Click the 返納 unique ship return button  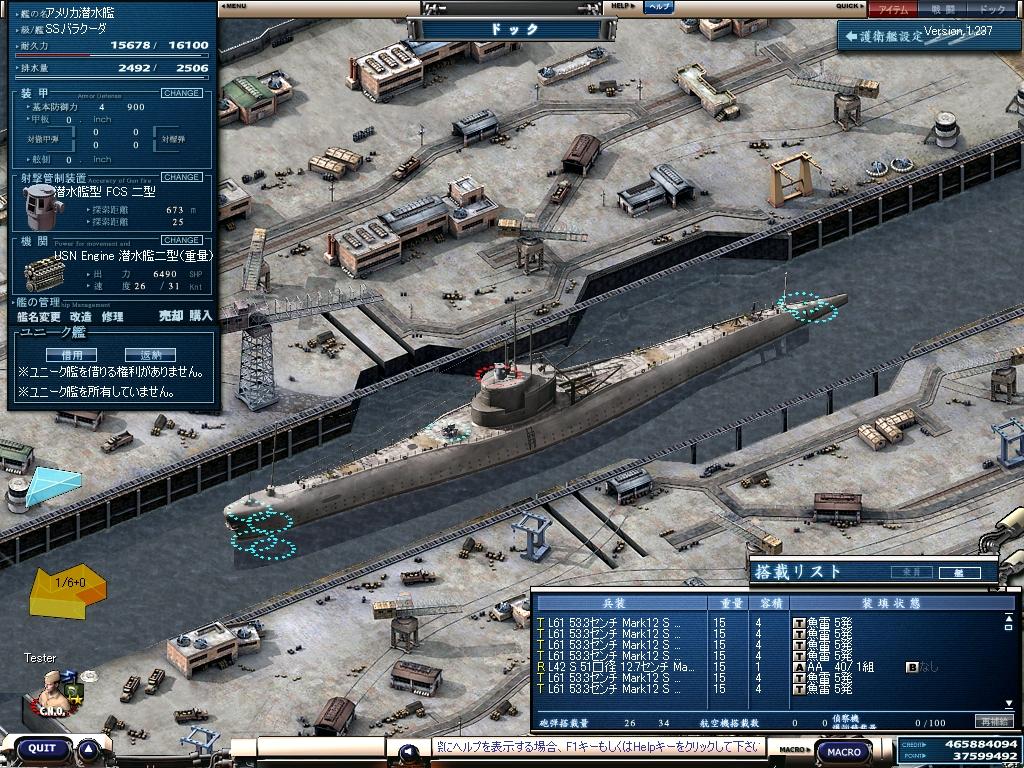click(x=150, y=355)
